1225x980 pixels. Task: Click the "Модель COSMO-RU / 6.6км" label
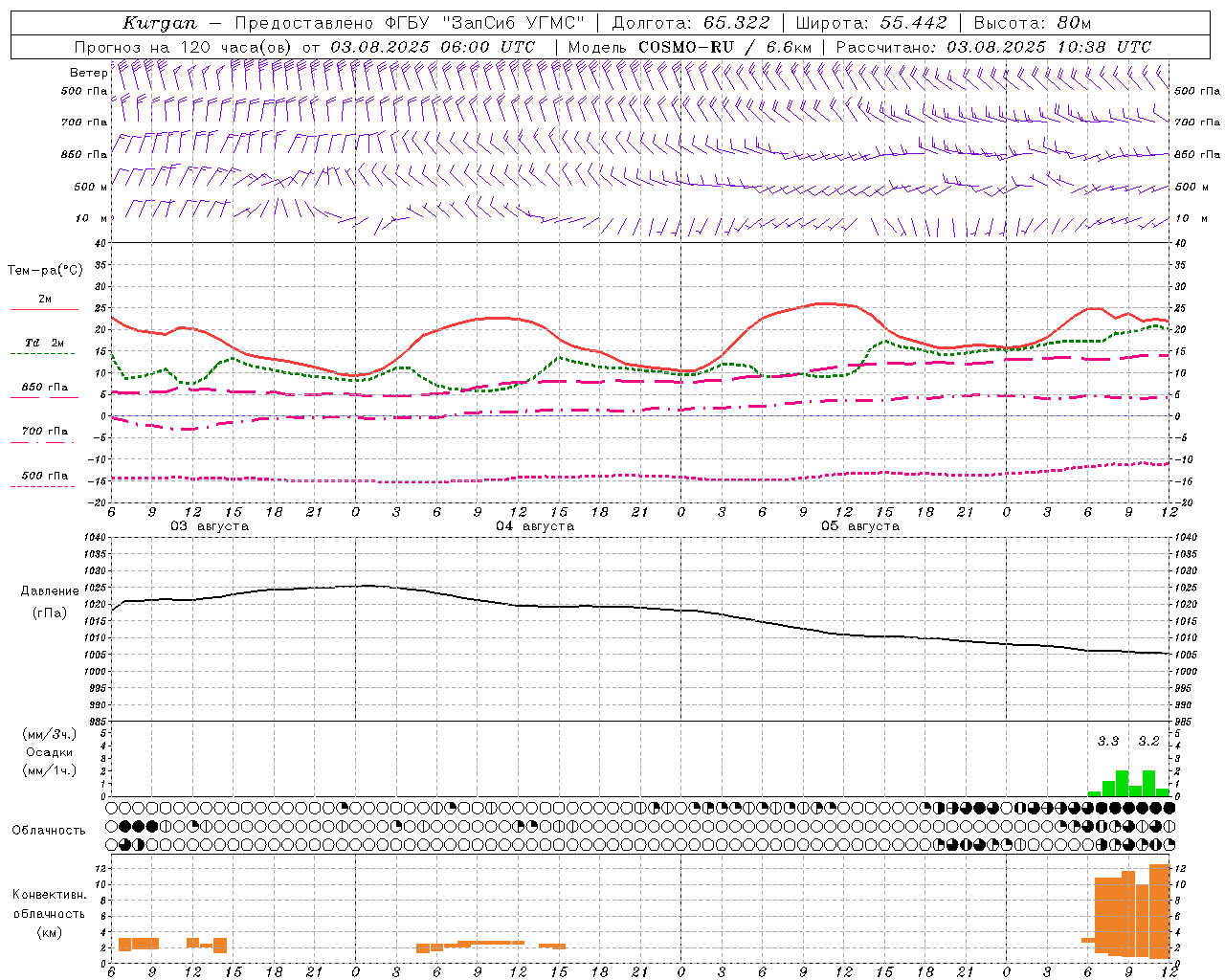click(x=690, y=47)
